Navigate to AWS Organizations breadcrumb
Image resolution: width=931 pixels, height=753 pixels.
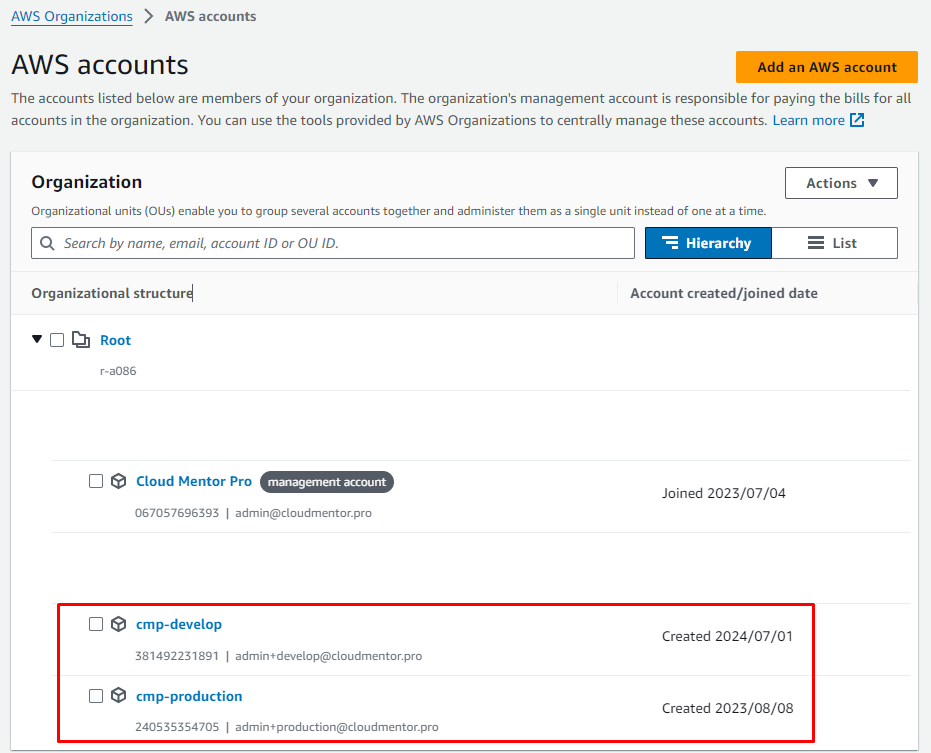[72, 16]
